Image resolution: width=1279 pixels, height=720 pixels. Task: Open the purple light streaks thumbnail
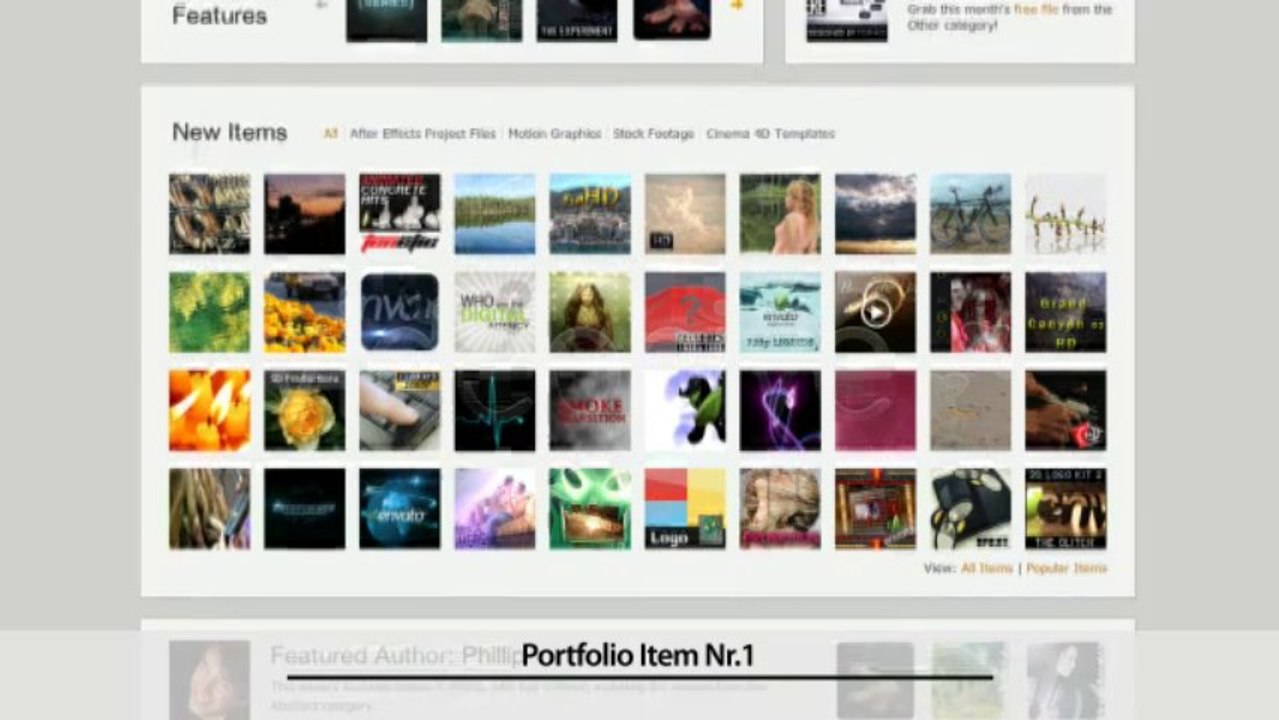(780, 410)
